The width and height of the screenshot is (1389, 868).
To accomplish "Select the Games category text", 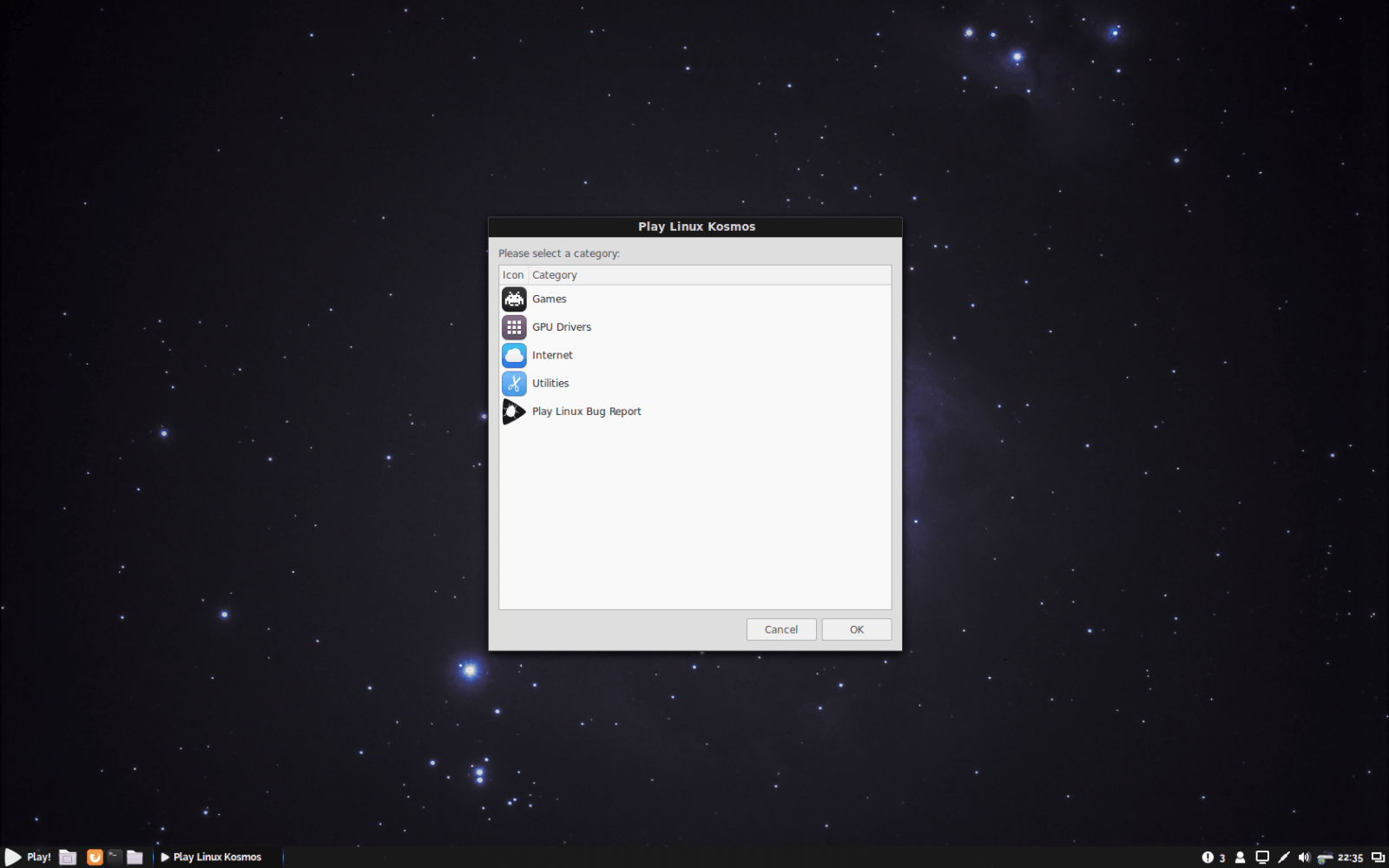I will 549,299.
